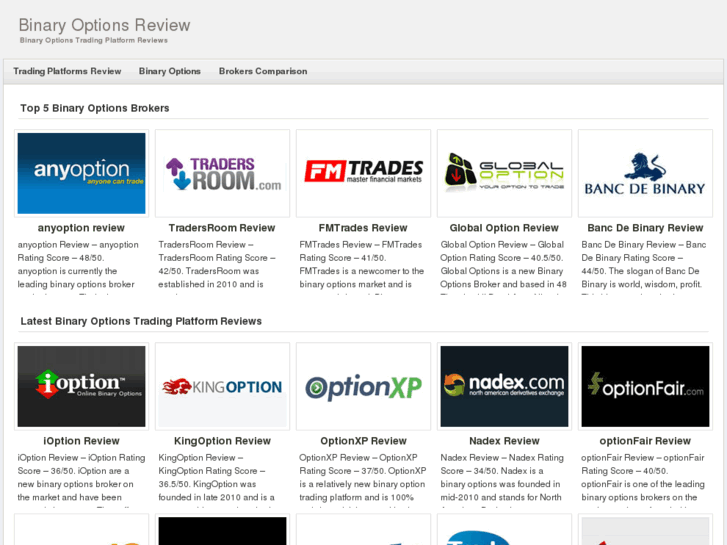727x545 pixels.
Task: Open the optionFair Review heading link
Action: pyautogui.click(x=645, y=441)
